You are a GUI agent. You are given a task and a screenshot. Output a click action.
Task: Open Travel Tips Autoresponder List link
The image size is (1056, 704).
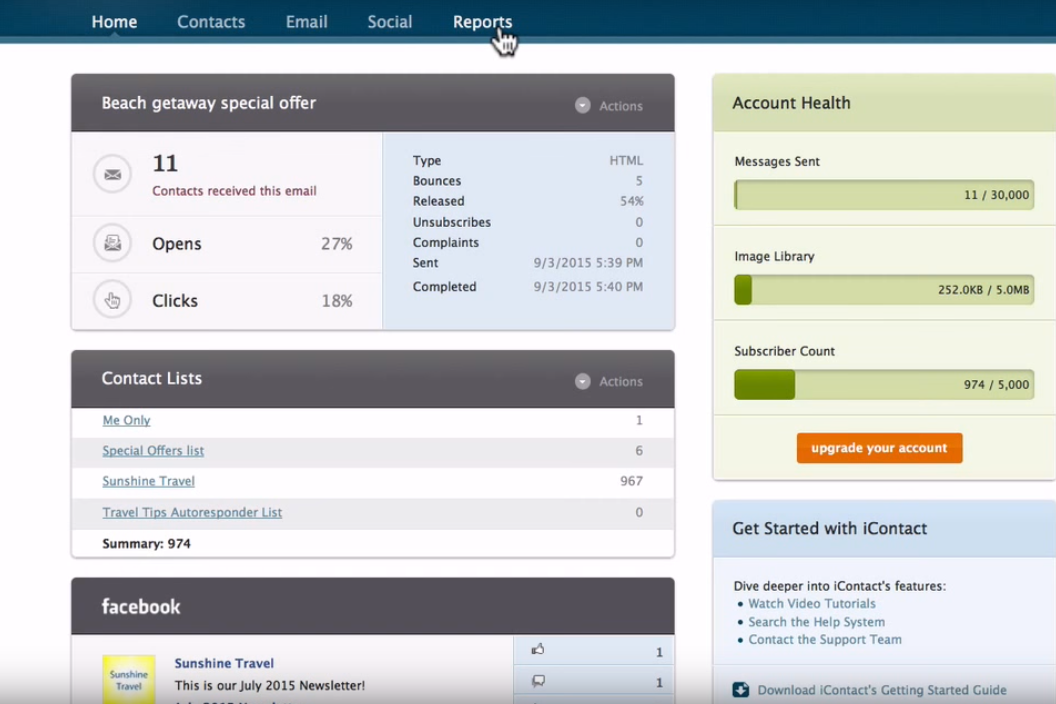(192, 512)
